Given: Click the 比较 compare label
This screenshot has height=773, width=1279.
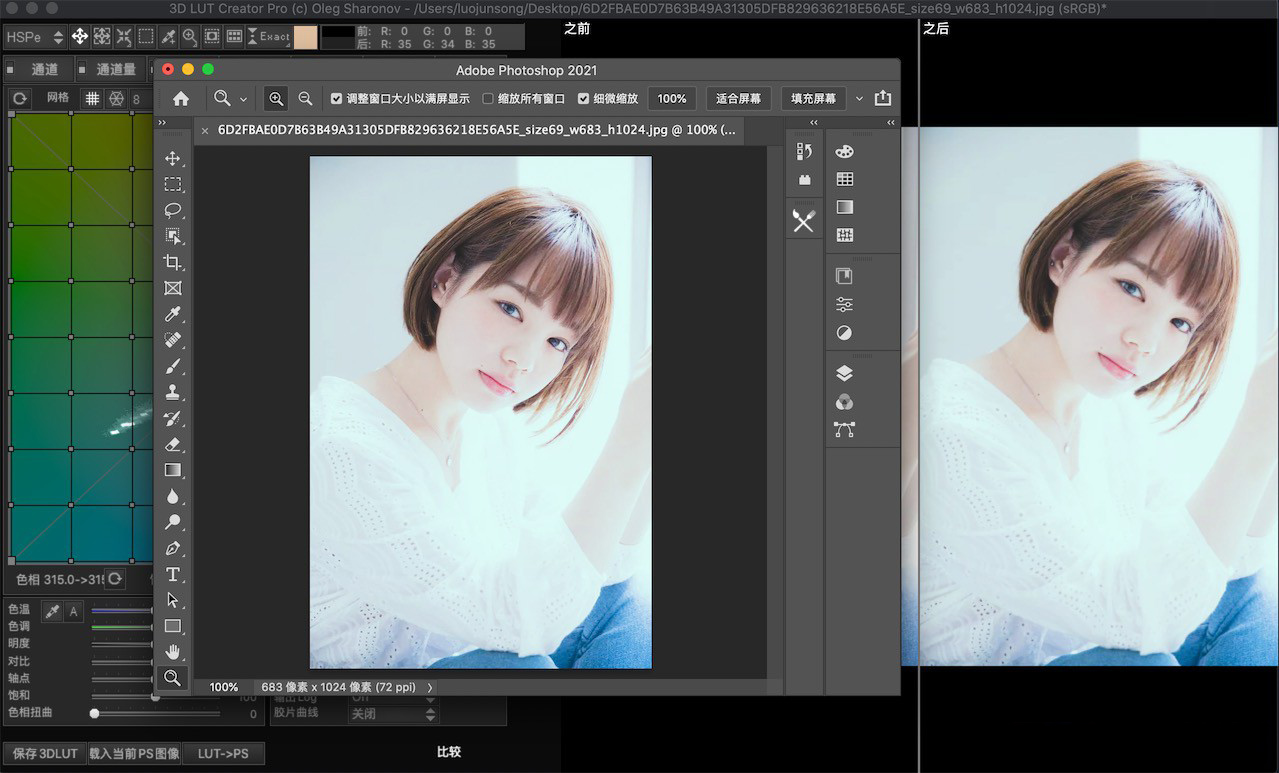Looking at the screenshot, I should (449, 752).
